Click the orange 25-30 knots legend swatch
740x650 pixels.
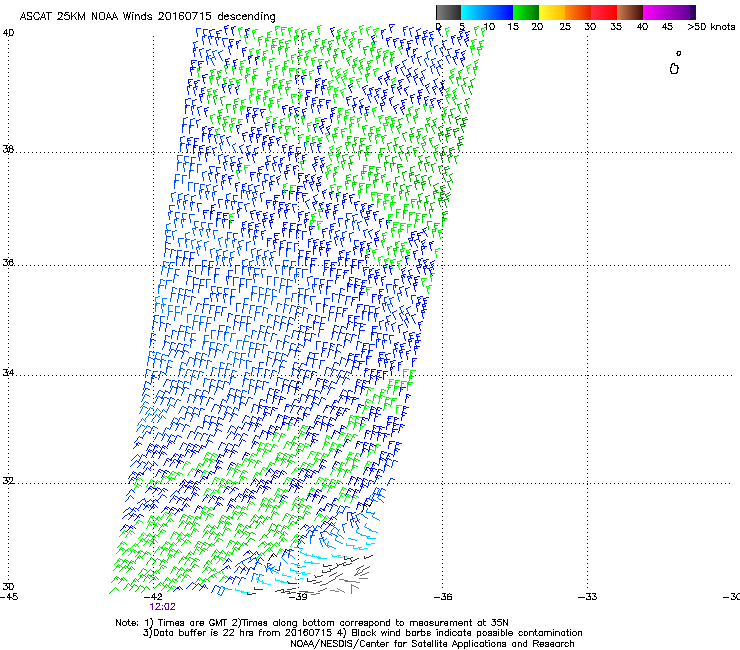578,12
